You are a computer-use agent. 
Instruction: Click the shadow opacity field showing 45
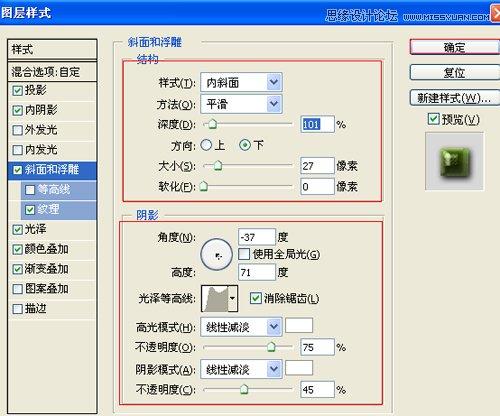click(317, 390)
